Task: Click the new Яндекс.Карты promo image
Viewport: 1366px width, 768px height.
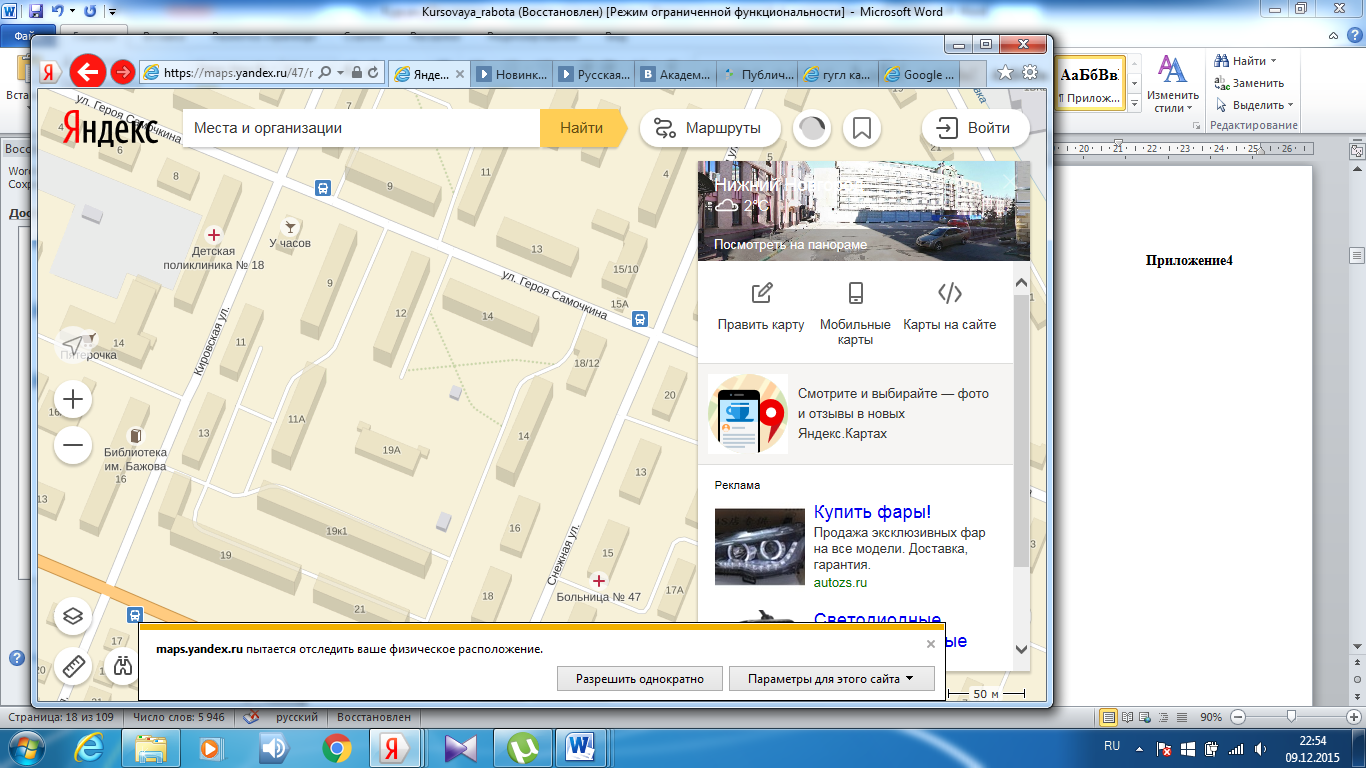Action: [748, 414]
